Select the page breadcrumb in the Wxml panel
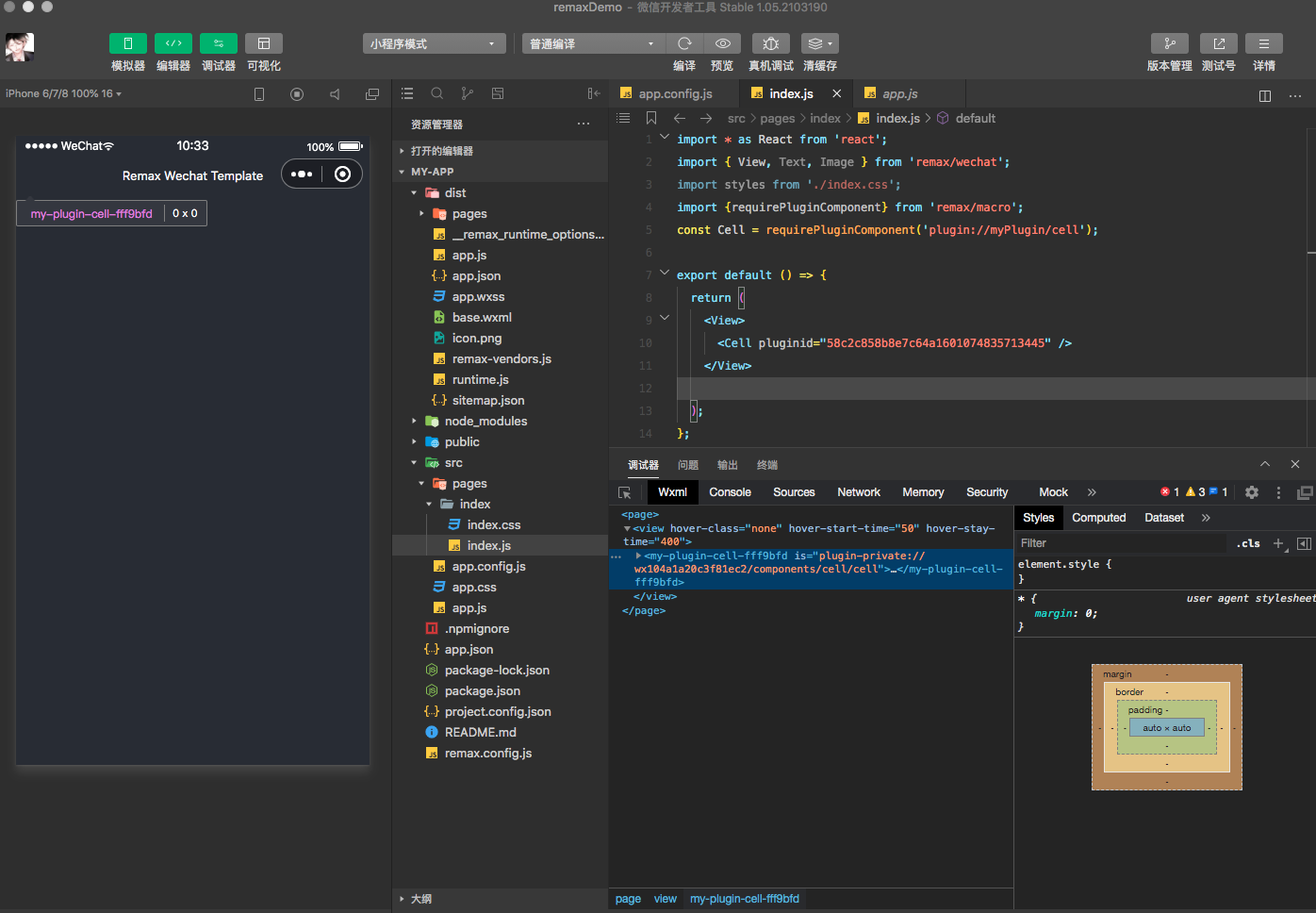1316x913 pixels. pyautogui.click(x=628, y=898)
